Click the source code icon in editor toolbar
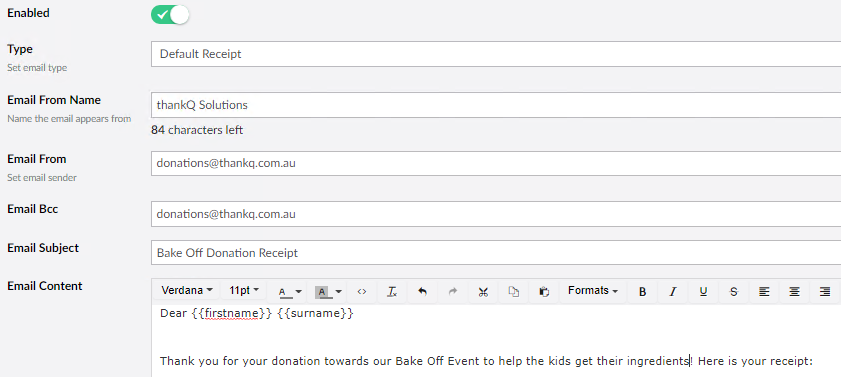Screen dimensions: 841x377 (x=362, y=292)
